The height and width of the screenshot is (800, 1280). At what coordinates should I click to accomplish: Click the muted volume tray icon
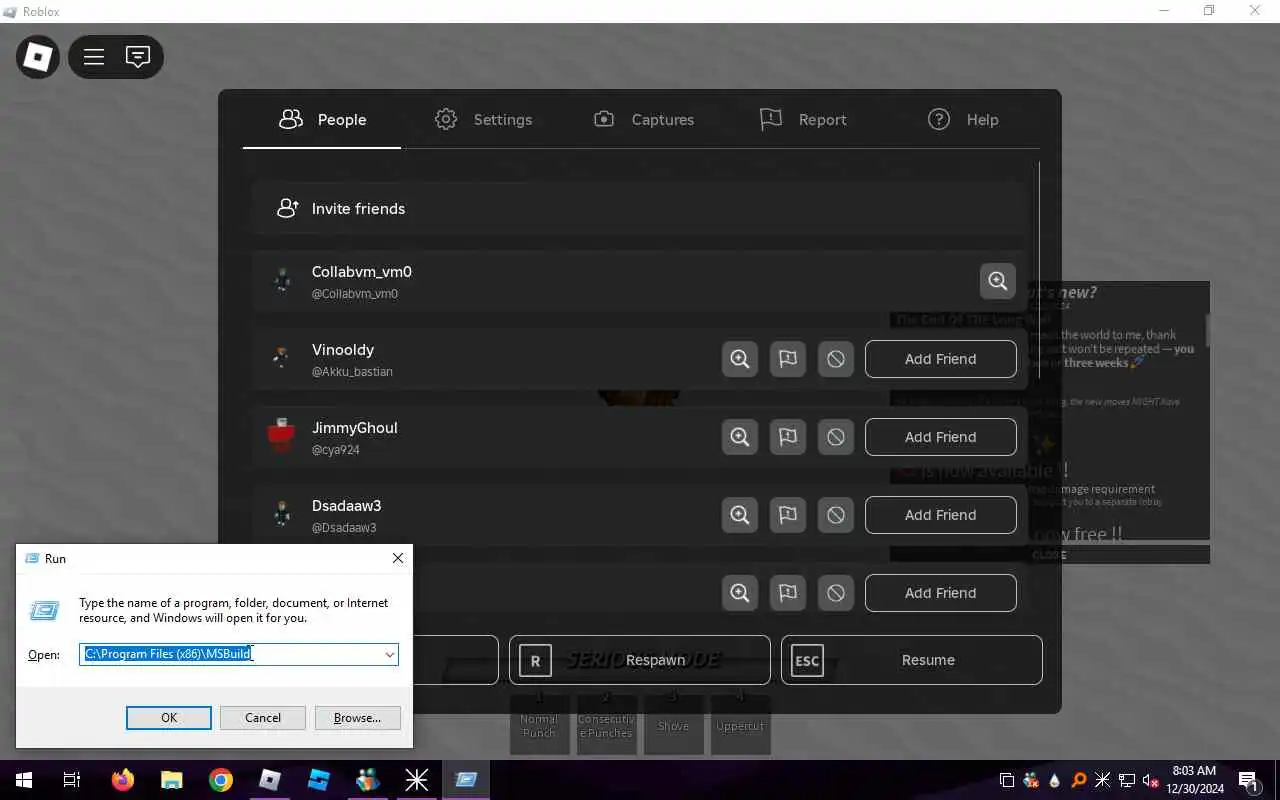1151,780
